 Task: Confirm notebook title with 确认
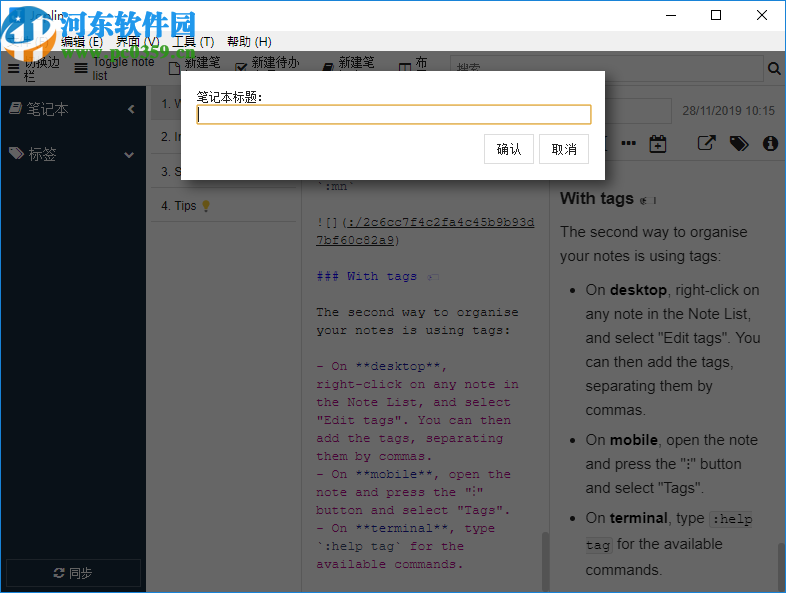(x=509, y=149)
